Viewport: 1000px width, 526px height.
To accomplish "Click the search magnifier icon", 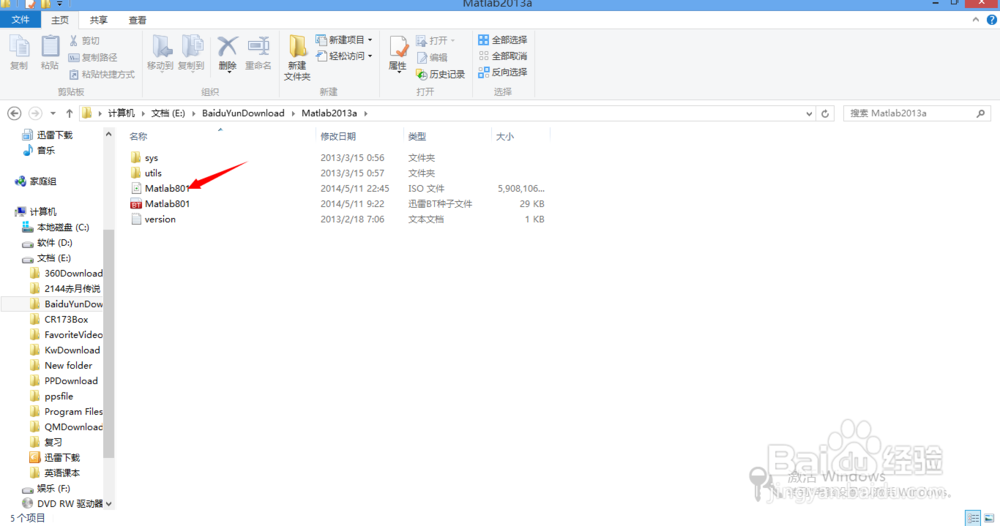I will click(981, 113).
